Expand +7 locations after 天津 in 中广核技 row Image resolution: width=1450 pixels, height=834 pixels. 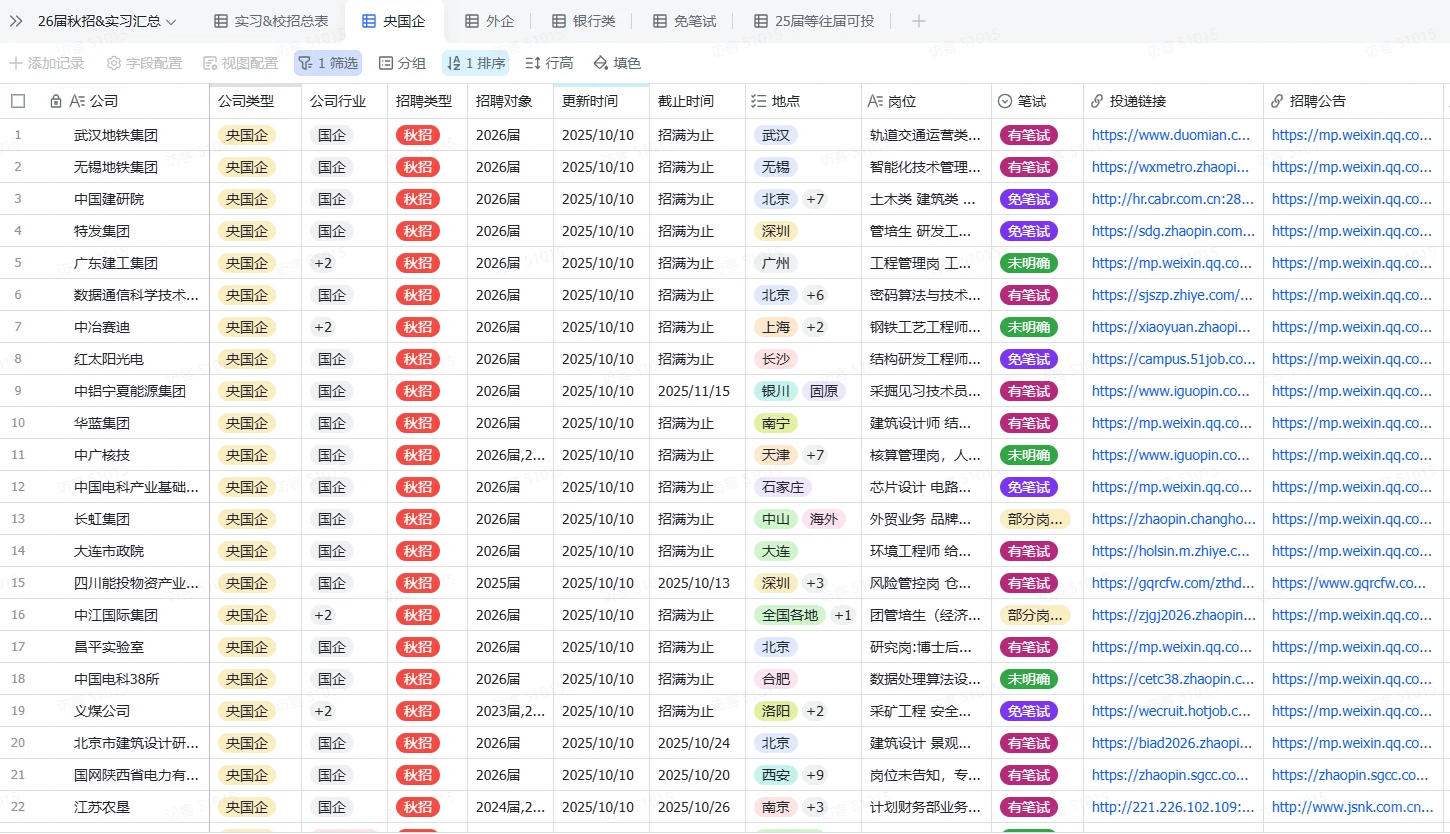815,455
